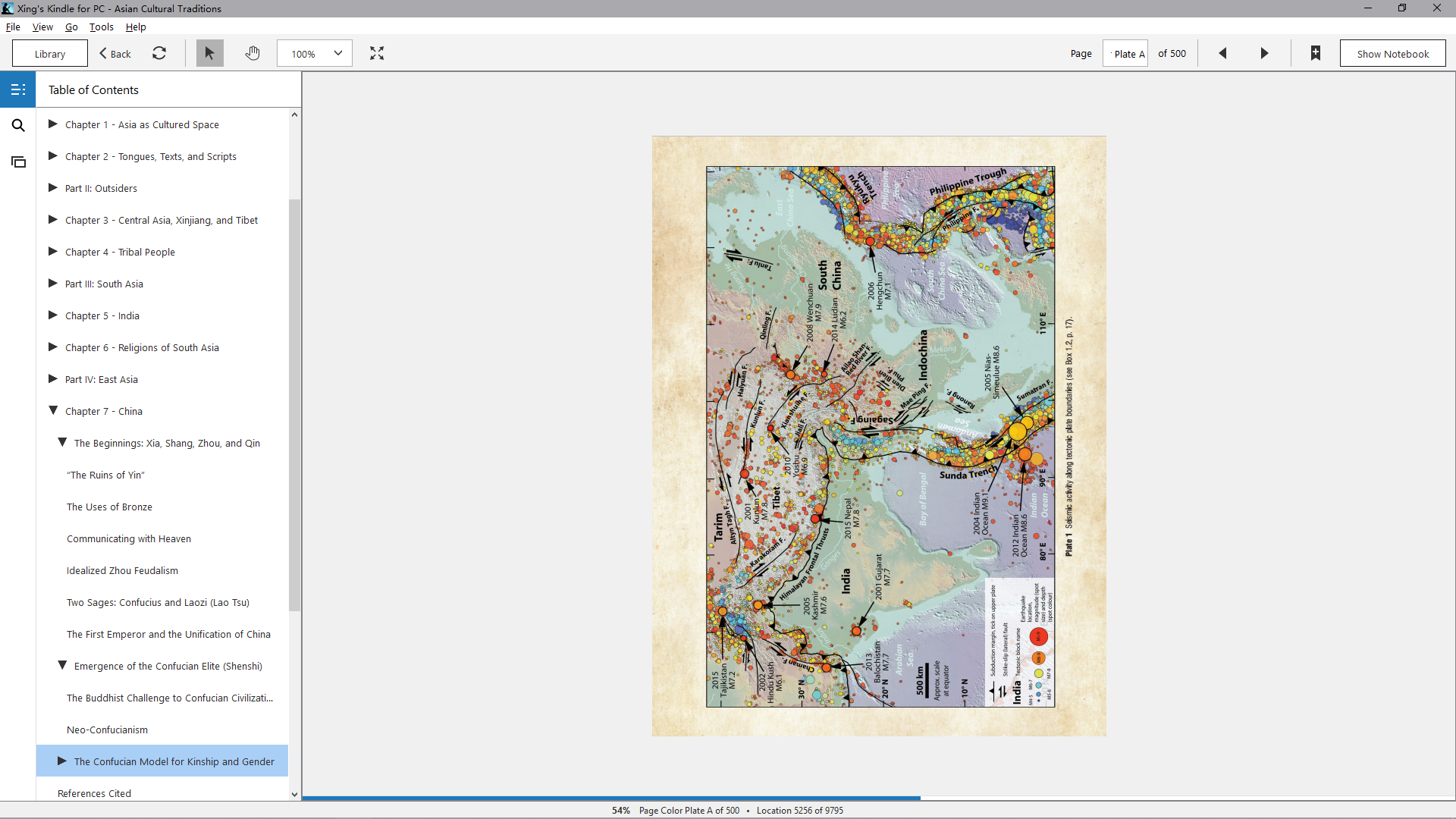Open the search panel icon
This screenshot has width=1456, height=819.
tap(18, 125)
